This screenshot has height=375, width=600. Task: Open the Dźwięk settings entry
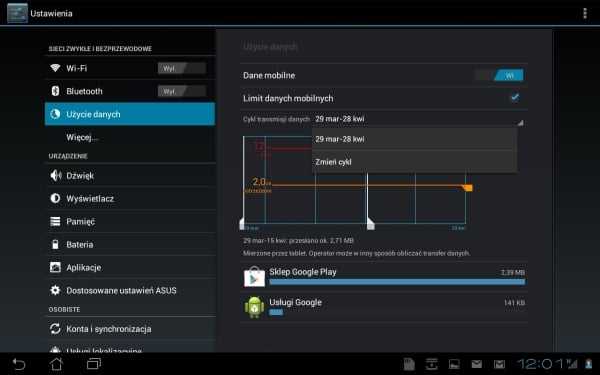pyautogui.click(x=130, y=176)
